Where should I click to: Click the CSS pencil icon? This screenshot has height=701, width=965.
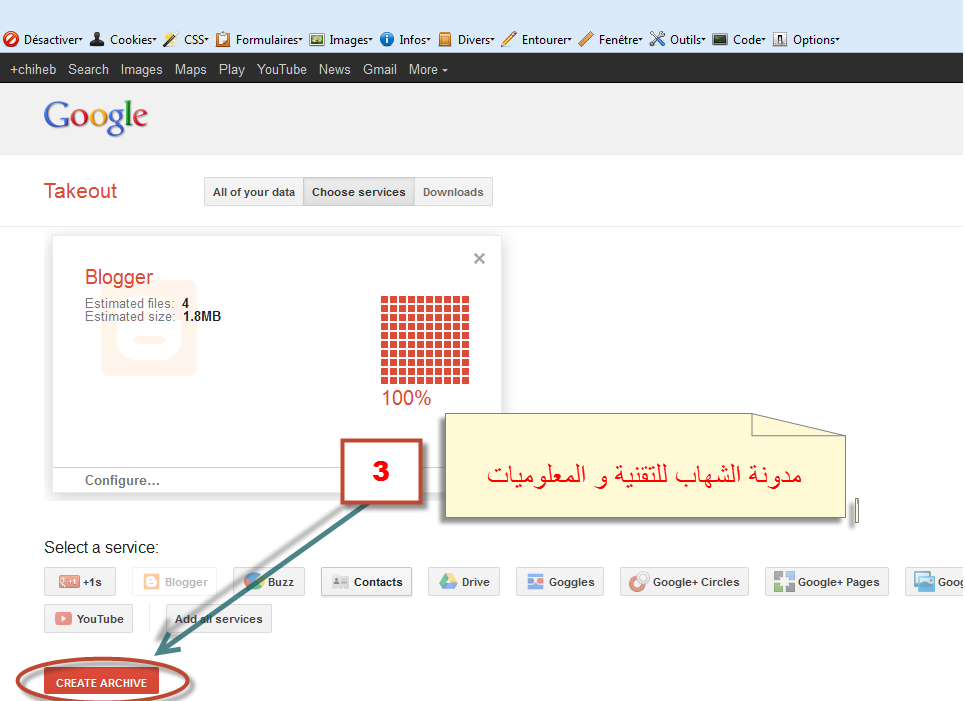(170, 39)
